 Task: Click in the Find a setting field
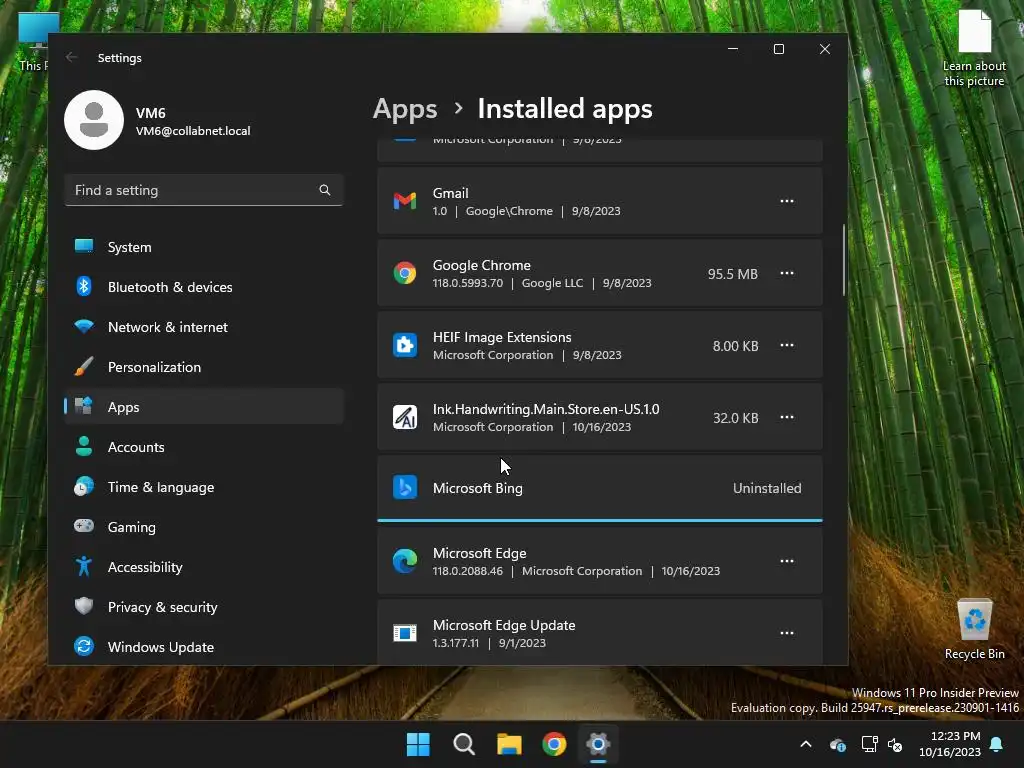coord(204,190)
